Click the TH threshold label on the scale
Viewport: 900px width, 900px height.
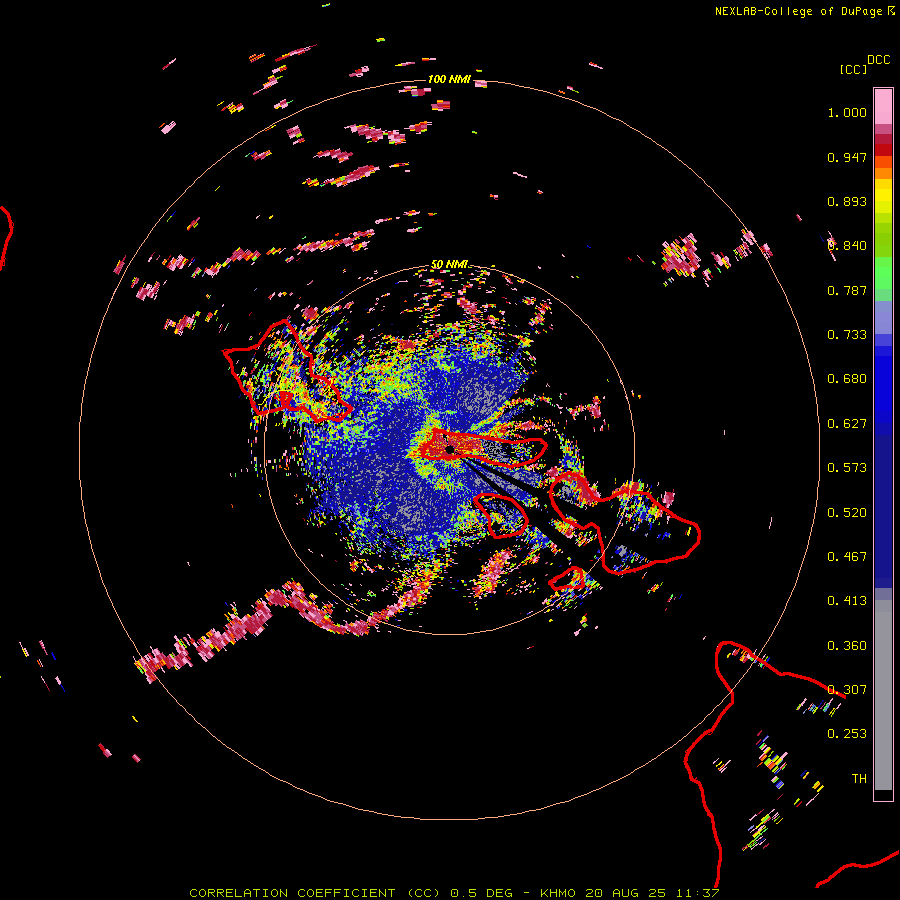859,779
